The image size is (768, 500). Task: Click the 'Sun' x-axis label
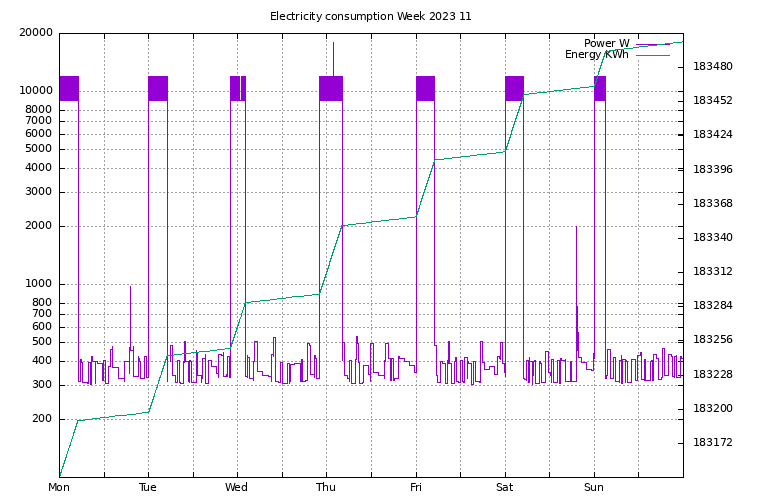pyautogui.click(x=594, y=488)
